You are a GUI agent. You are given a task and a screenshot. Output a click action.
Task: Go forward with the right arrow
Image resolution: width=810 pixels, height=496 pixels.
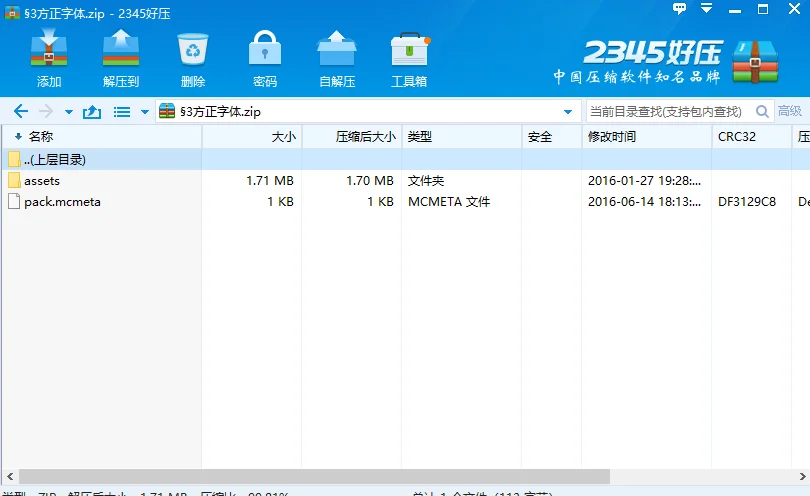click(46, 111)
